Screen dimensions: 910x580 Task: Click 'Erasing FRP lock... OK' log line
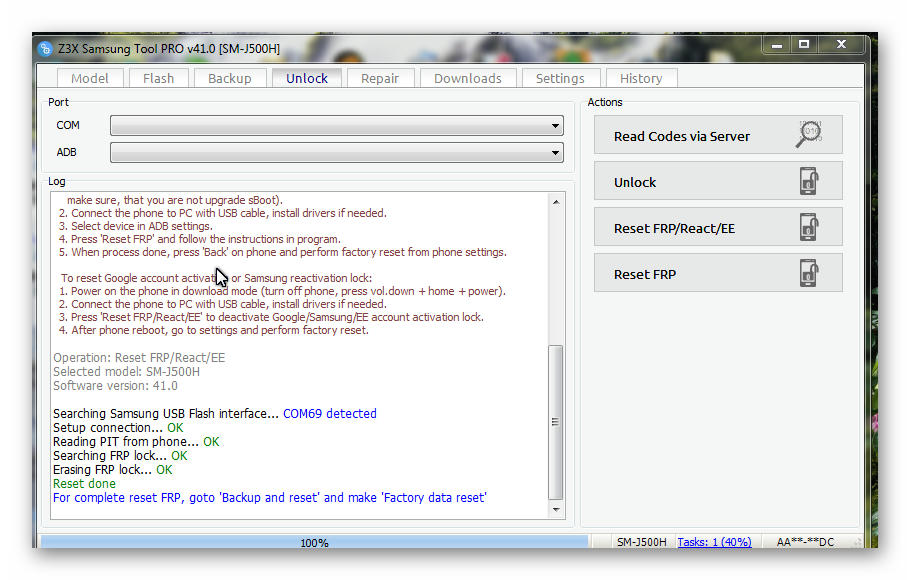pos(113,470)
